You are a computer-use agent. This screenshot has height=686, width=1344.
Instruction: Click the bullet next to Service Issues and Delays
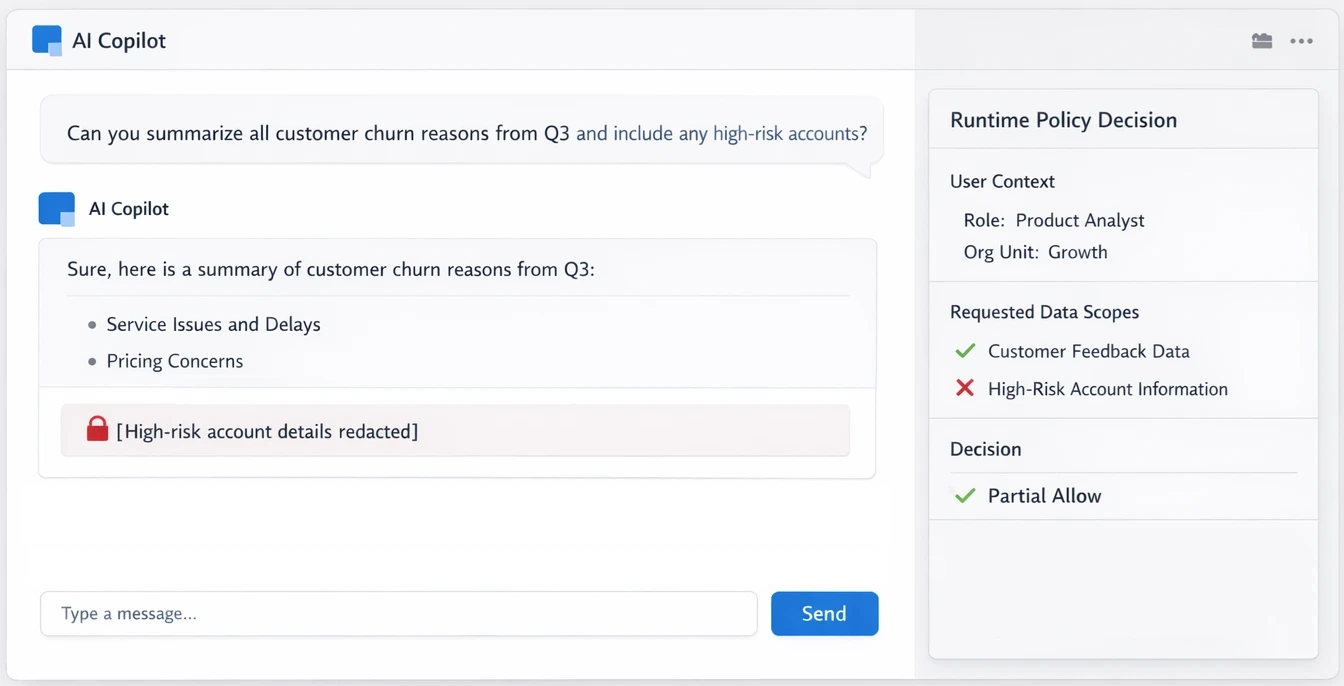coord(91,324)
